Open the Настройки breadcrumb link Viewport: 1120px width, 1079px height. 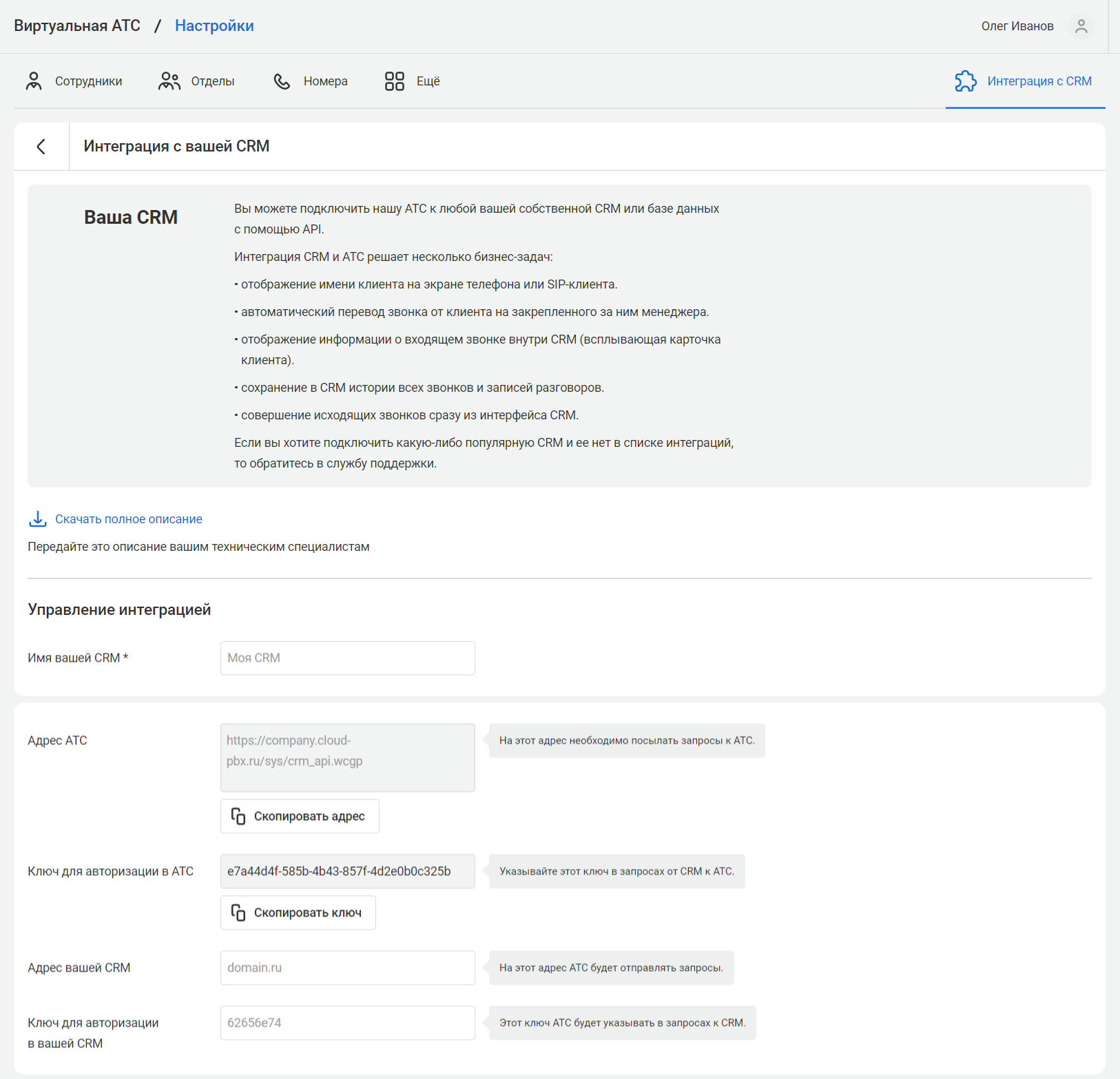214,26
